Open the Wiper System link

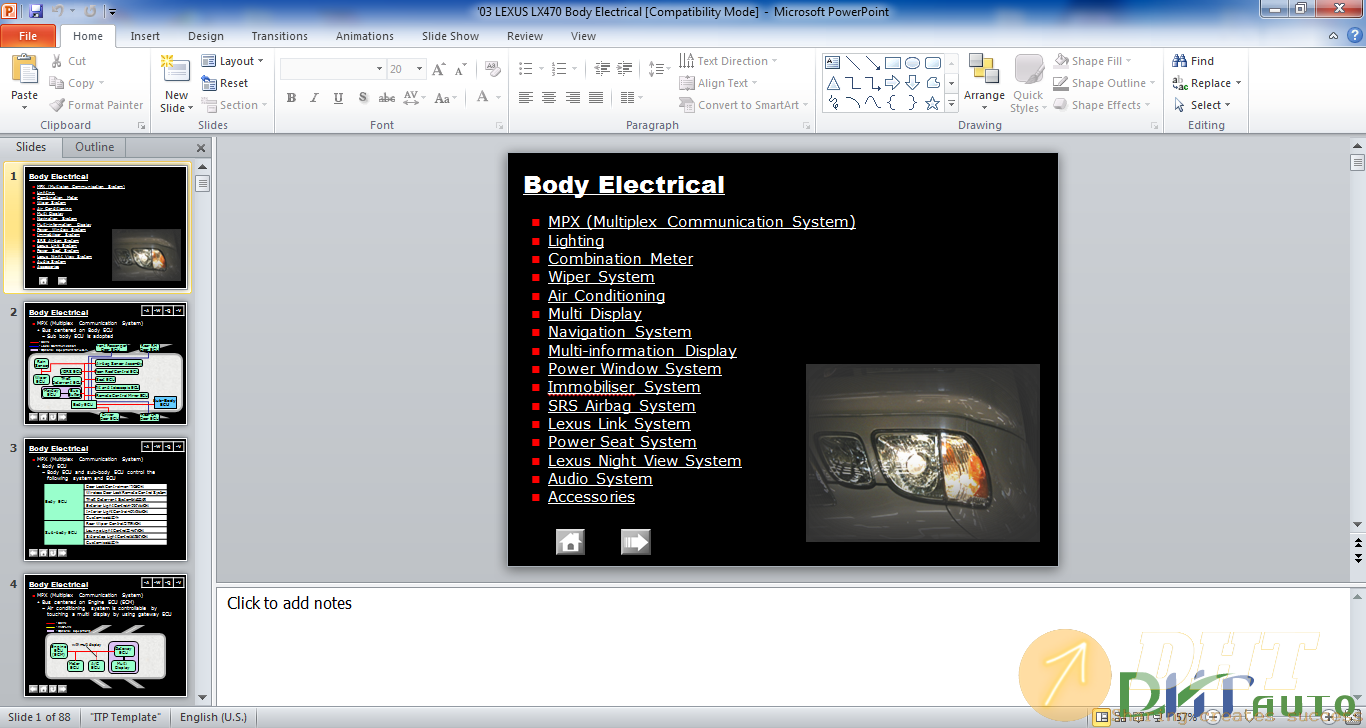601,277
